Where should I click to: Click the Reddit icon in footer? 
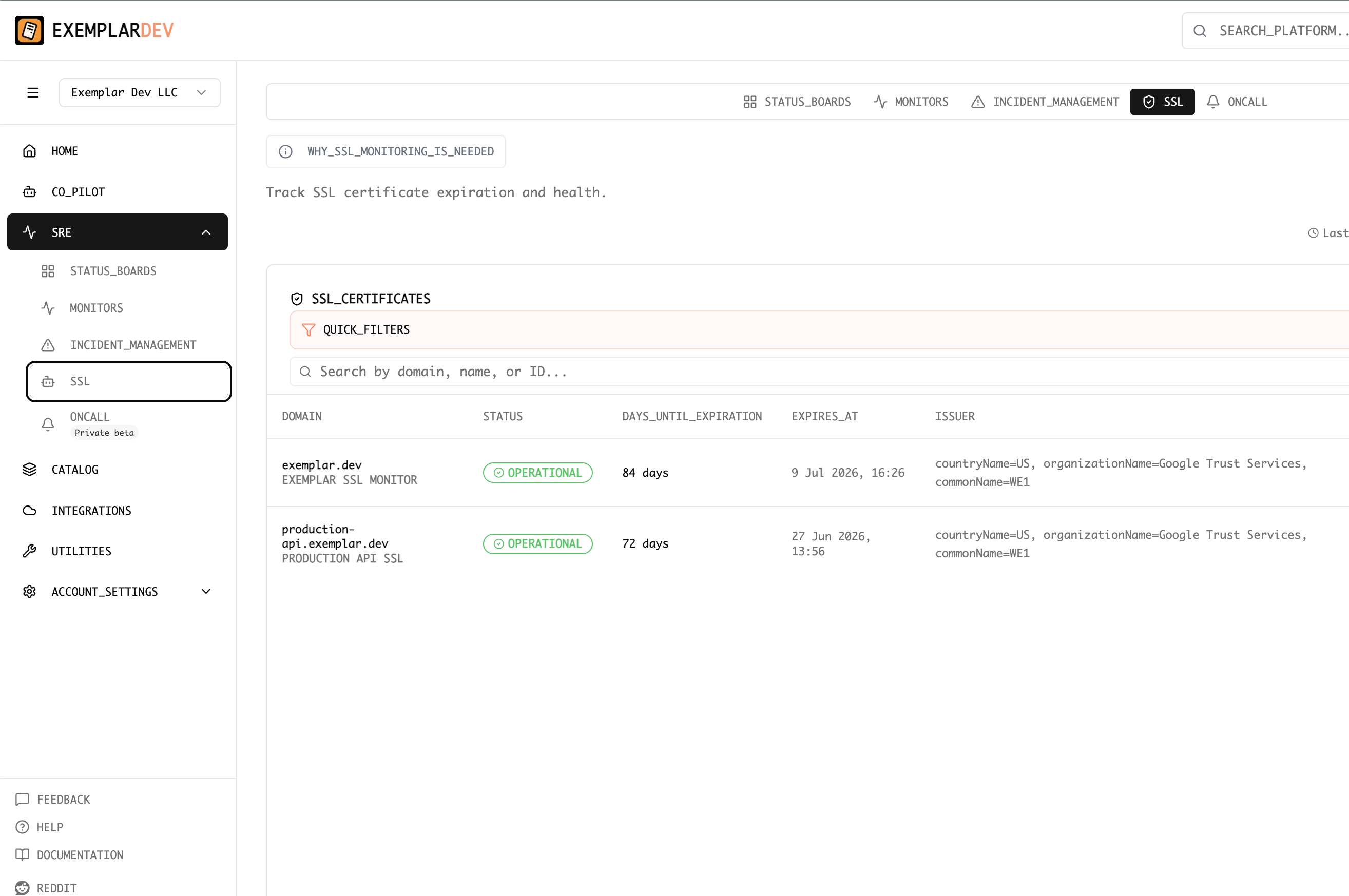point(22,887)
